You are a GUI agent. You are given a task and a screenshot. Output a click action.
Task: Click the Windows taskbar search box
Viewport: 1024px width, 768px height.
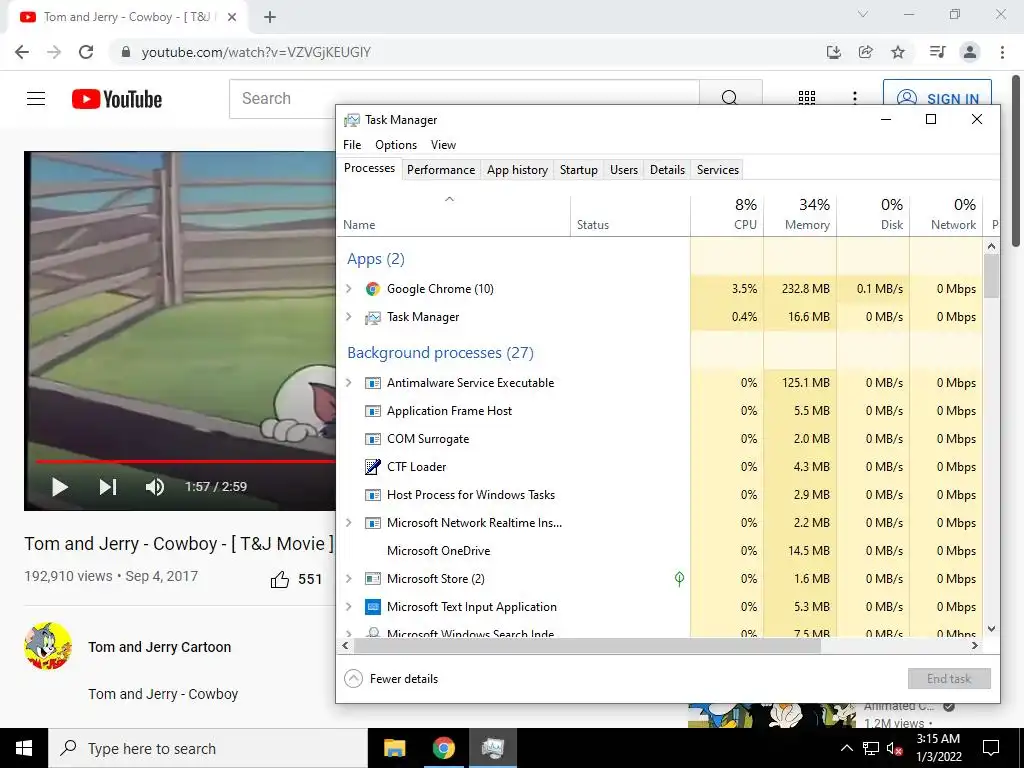[208, 748]
